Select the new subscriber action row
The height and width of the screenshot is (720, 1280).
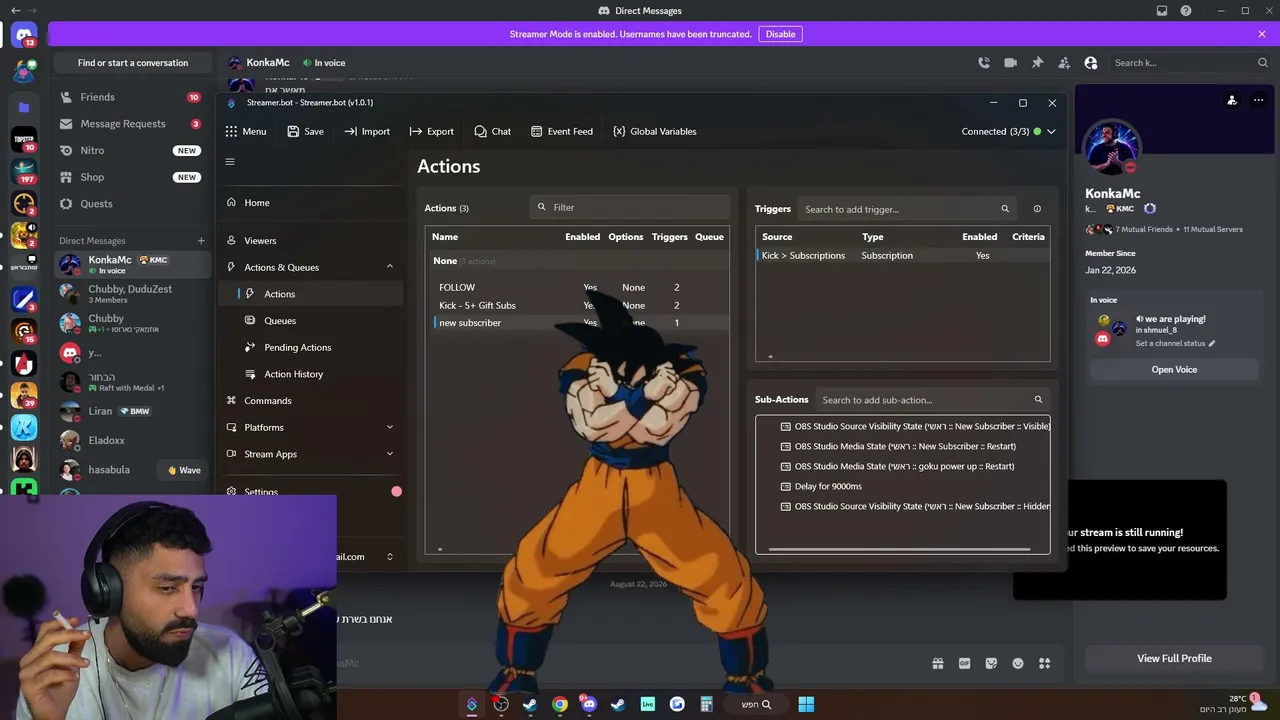coord(577,323)
